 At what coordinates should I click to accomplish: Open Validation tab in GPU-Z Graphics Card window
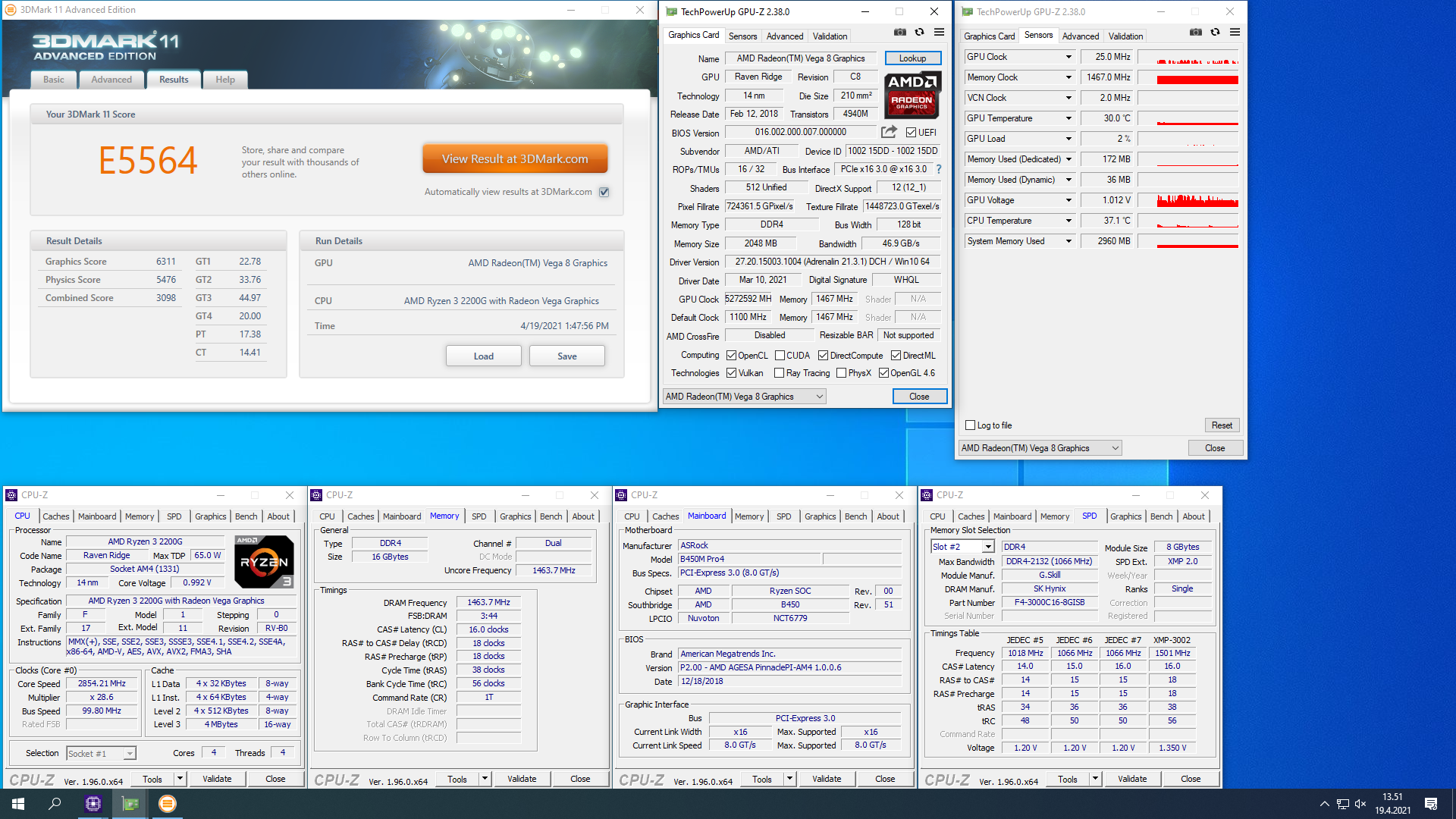point(830,36)
